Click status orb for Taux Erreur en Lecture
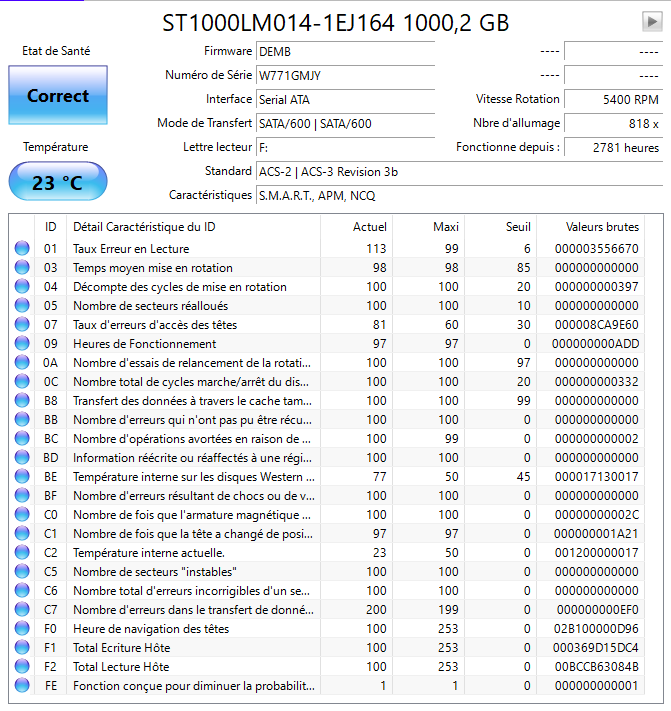 click(x=22, y=248)
